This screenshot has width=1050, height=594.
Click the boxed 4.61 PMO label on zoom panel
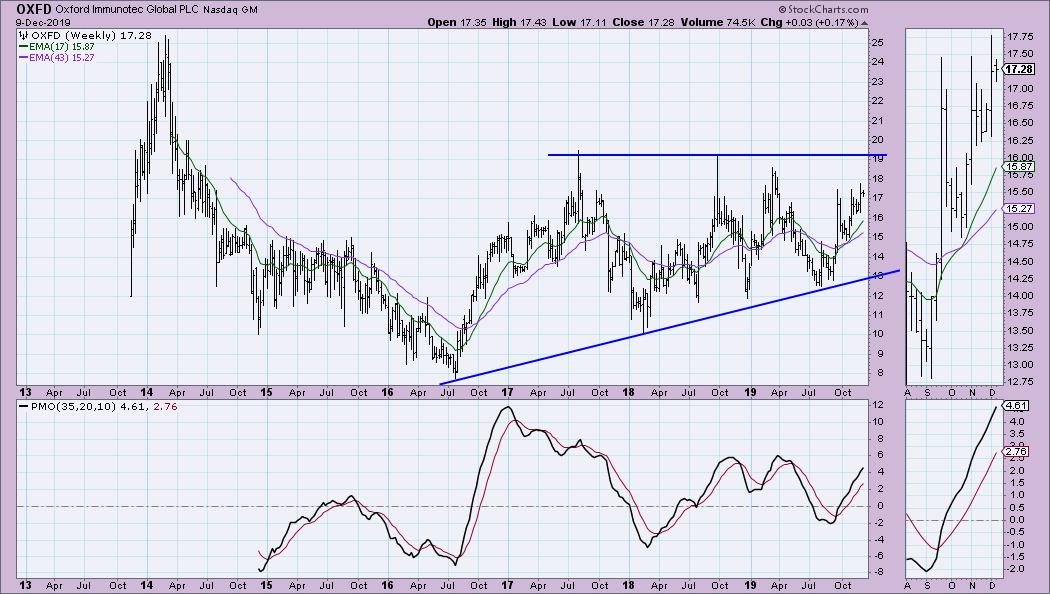1017,406
